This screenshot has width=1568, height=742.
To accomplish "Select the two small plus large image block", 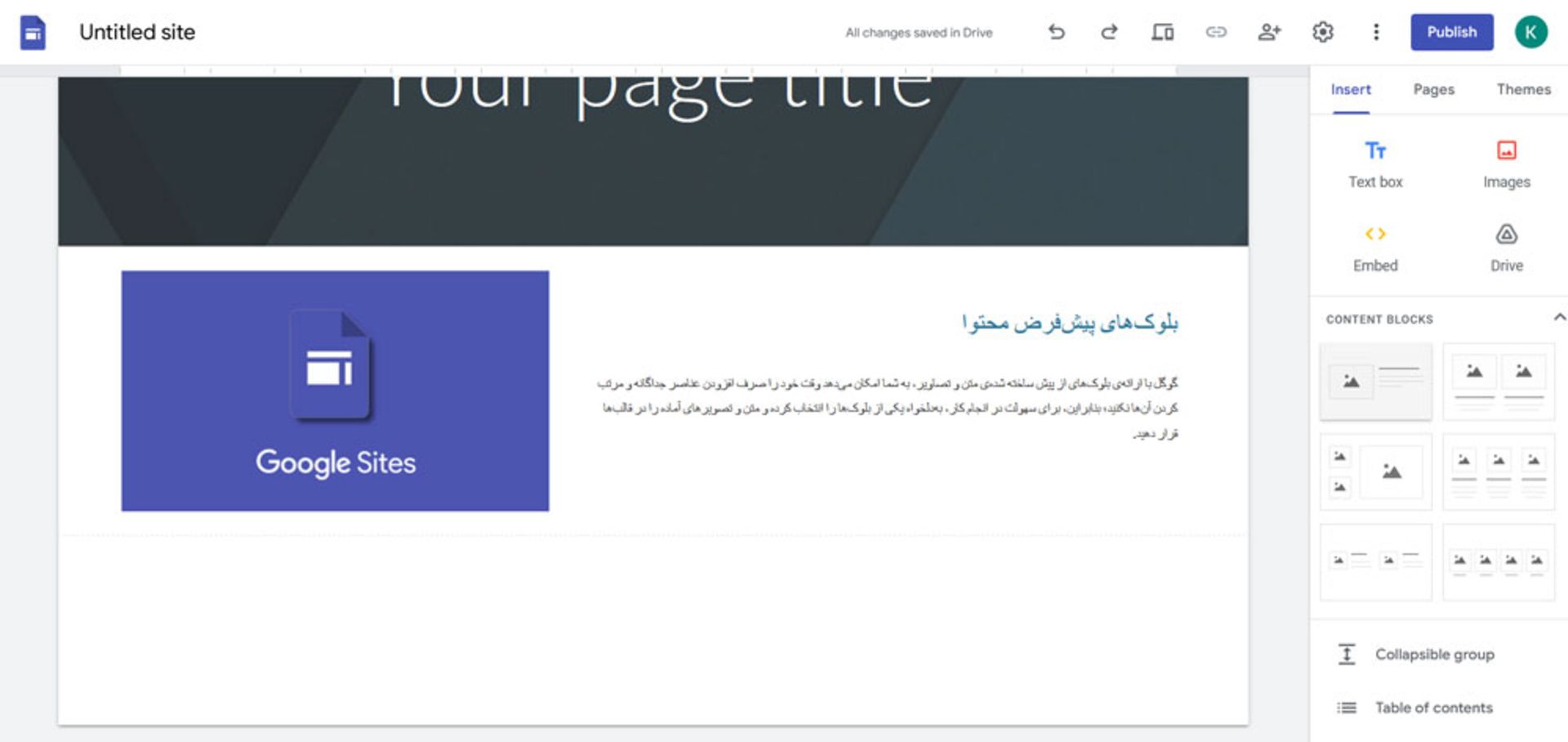I will pyautogui.click(x=1376, y=472).
